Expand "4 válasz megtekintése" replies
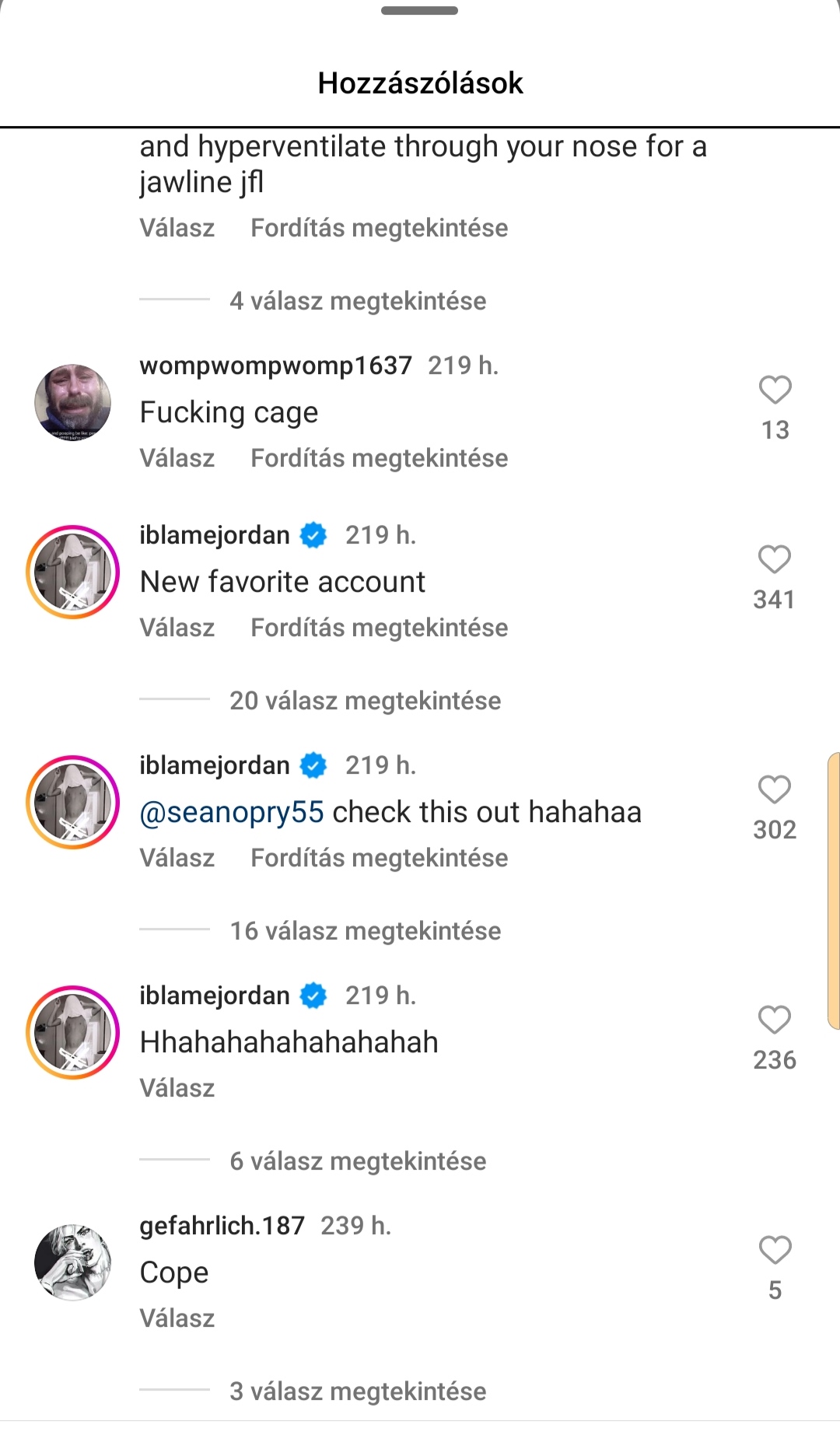 tap(358, 301)
